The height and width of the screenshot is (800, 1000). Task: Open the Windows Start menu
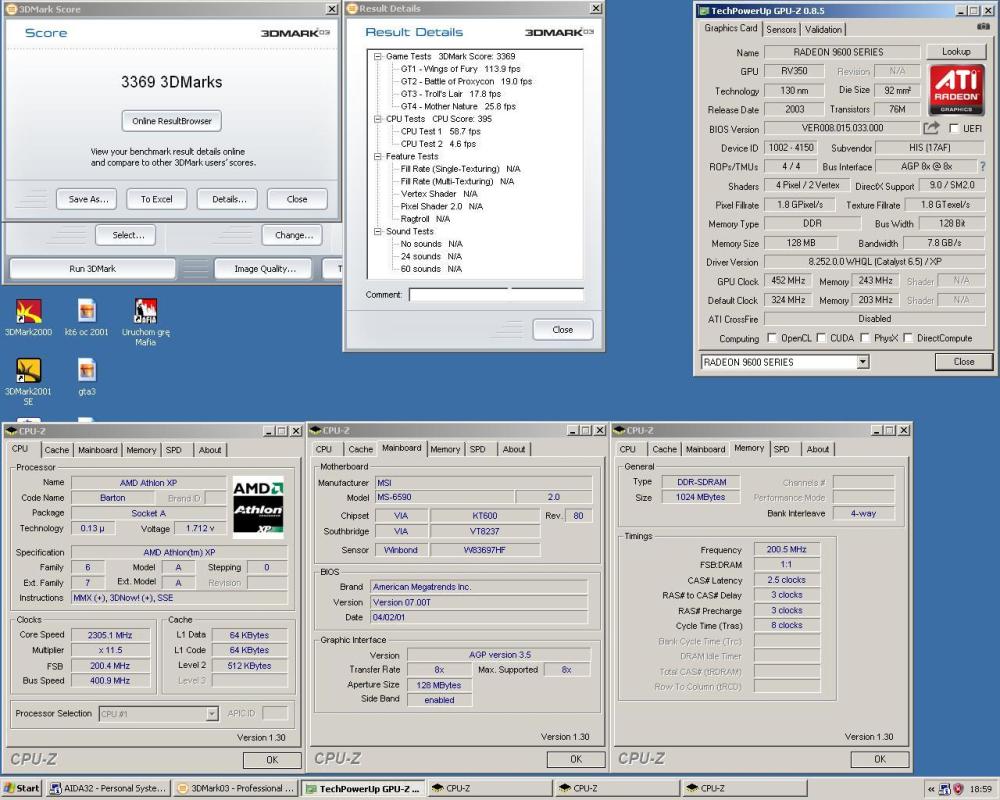[22, 788]
